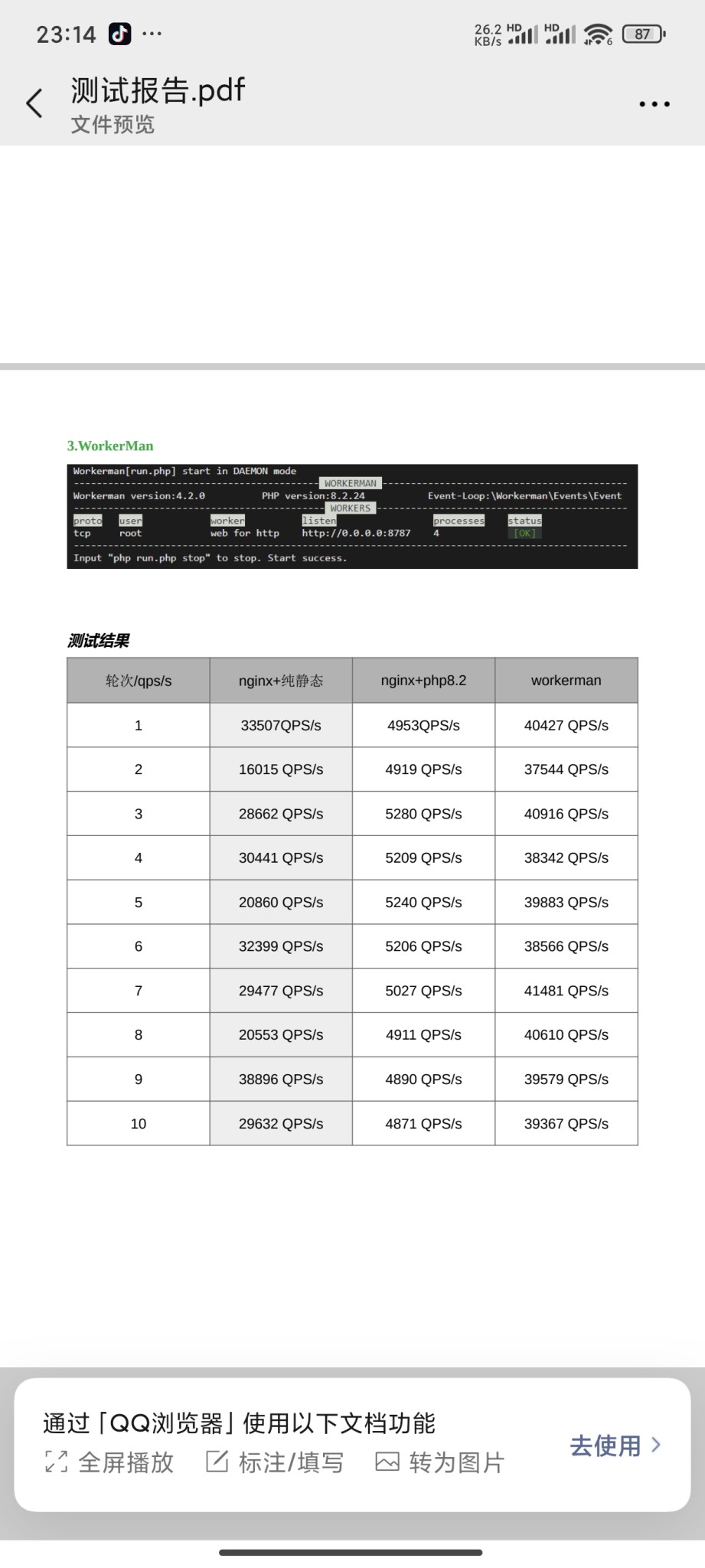The image size is (705, 1568).
Task: Tap the Wi-Fi indicator in status bar
Action: click(598, 34)
